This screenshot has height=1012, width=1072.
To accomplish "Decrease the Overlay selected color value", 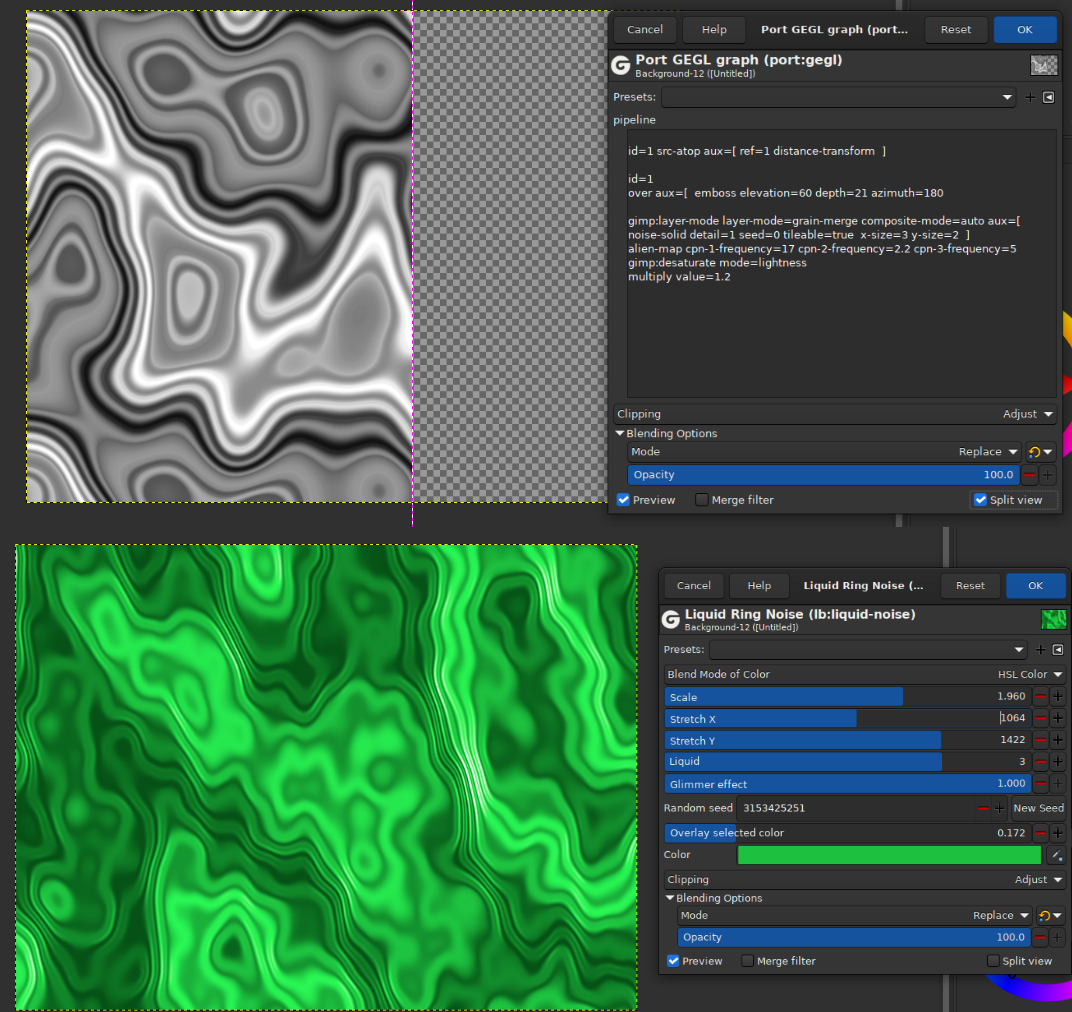I will tap(1041, 833).
